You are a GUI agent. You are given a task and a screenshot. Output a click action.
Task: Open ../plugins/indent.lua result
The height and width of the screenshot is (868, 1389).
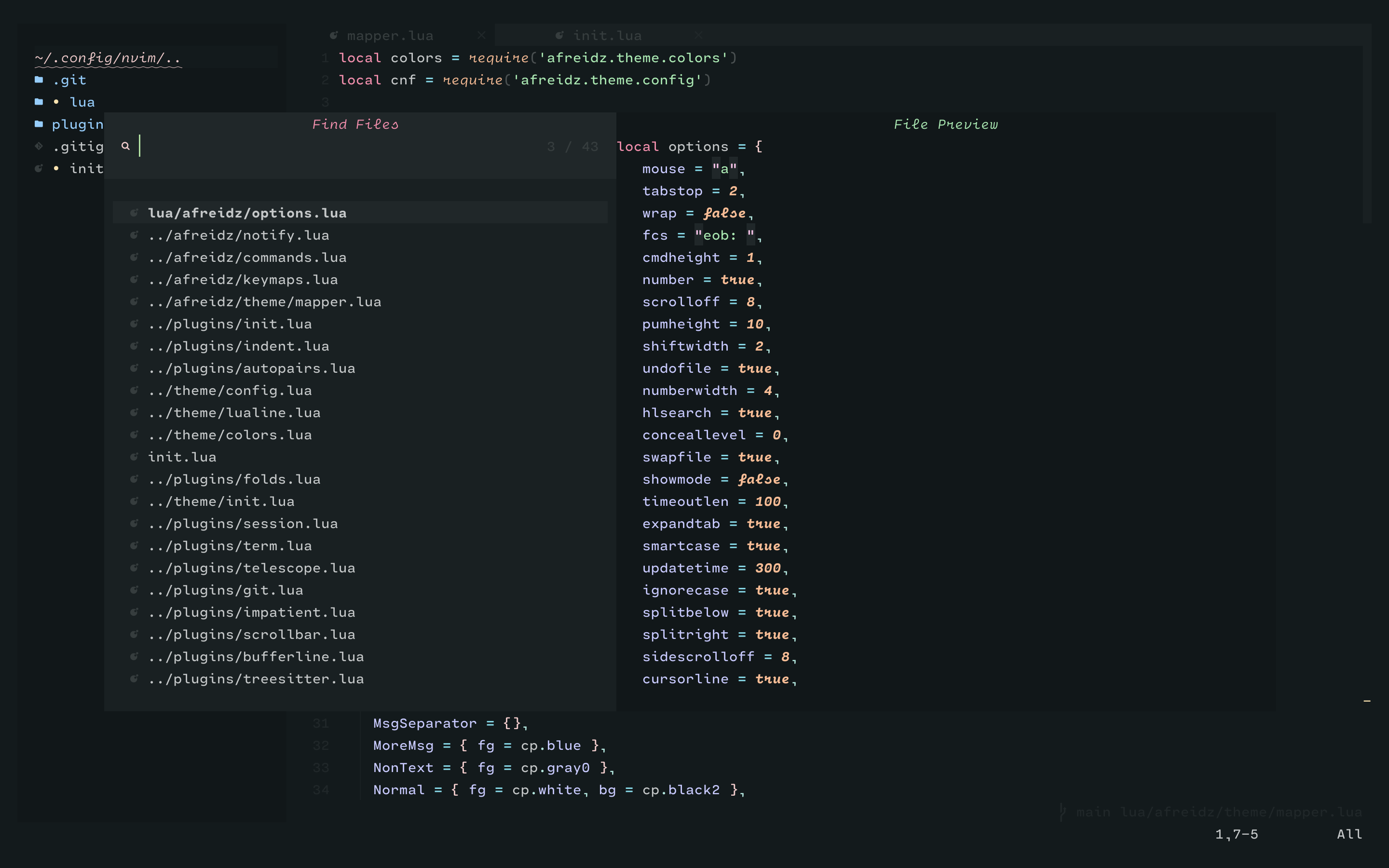click(238, 346)
